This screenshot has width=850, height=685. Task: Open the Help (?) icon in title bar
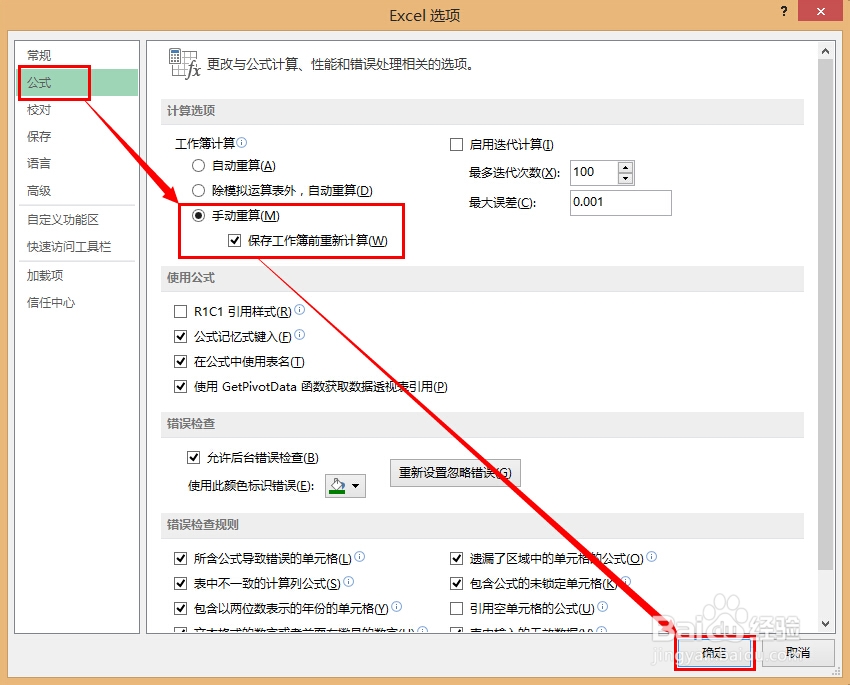[784, 12]
